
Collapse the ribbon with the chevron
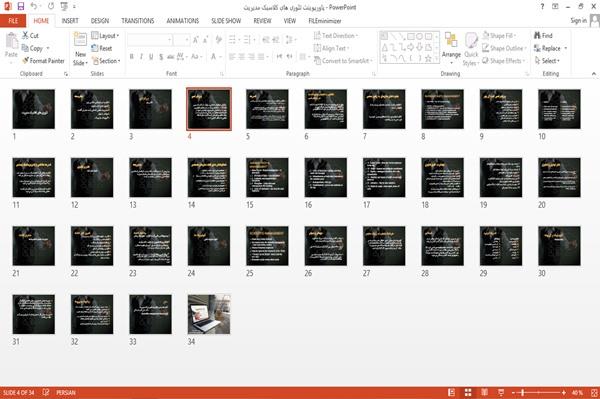[594, 73]
